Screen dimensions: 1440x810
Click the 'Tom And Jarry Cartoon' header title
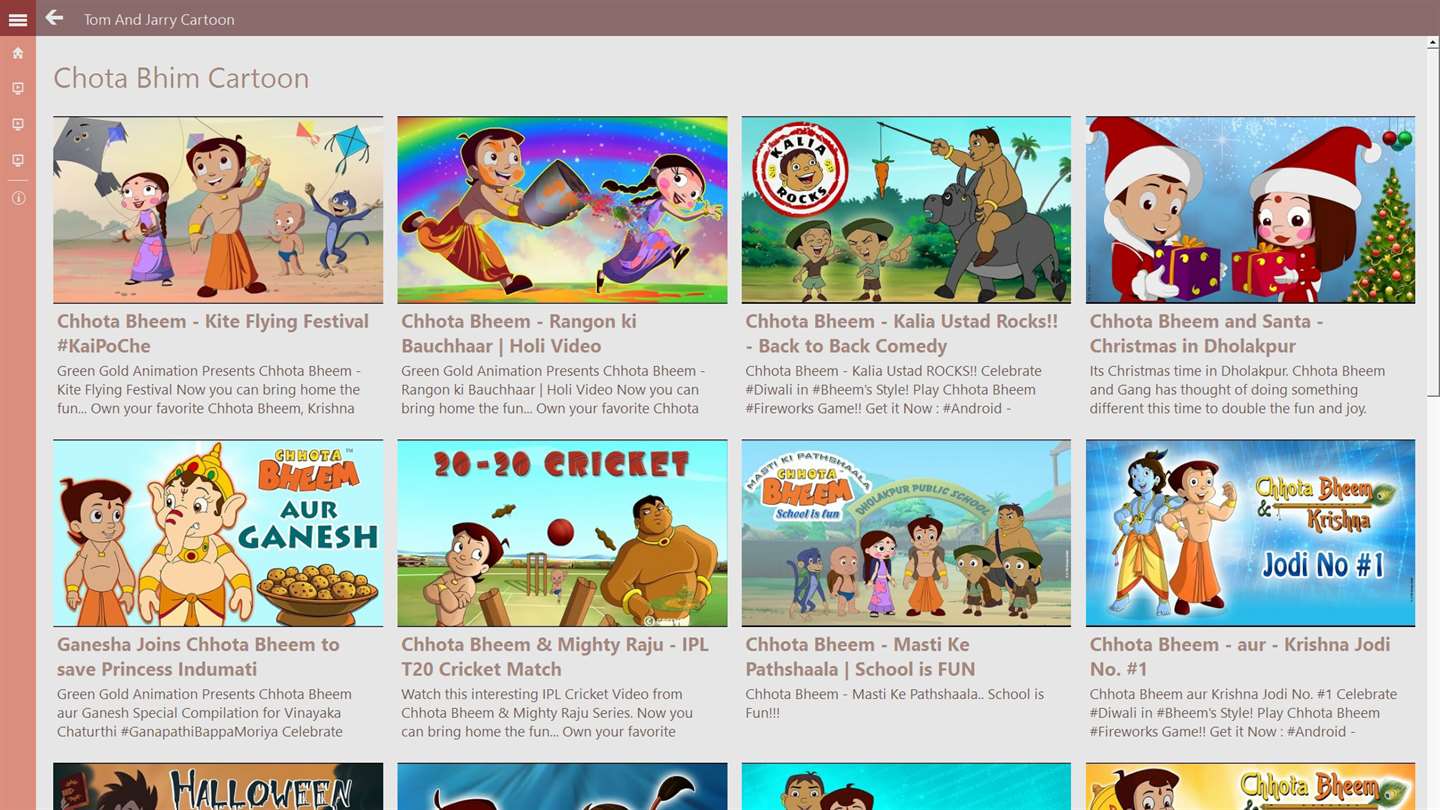[x=159, y=19]
